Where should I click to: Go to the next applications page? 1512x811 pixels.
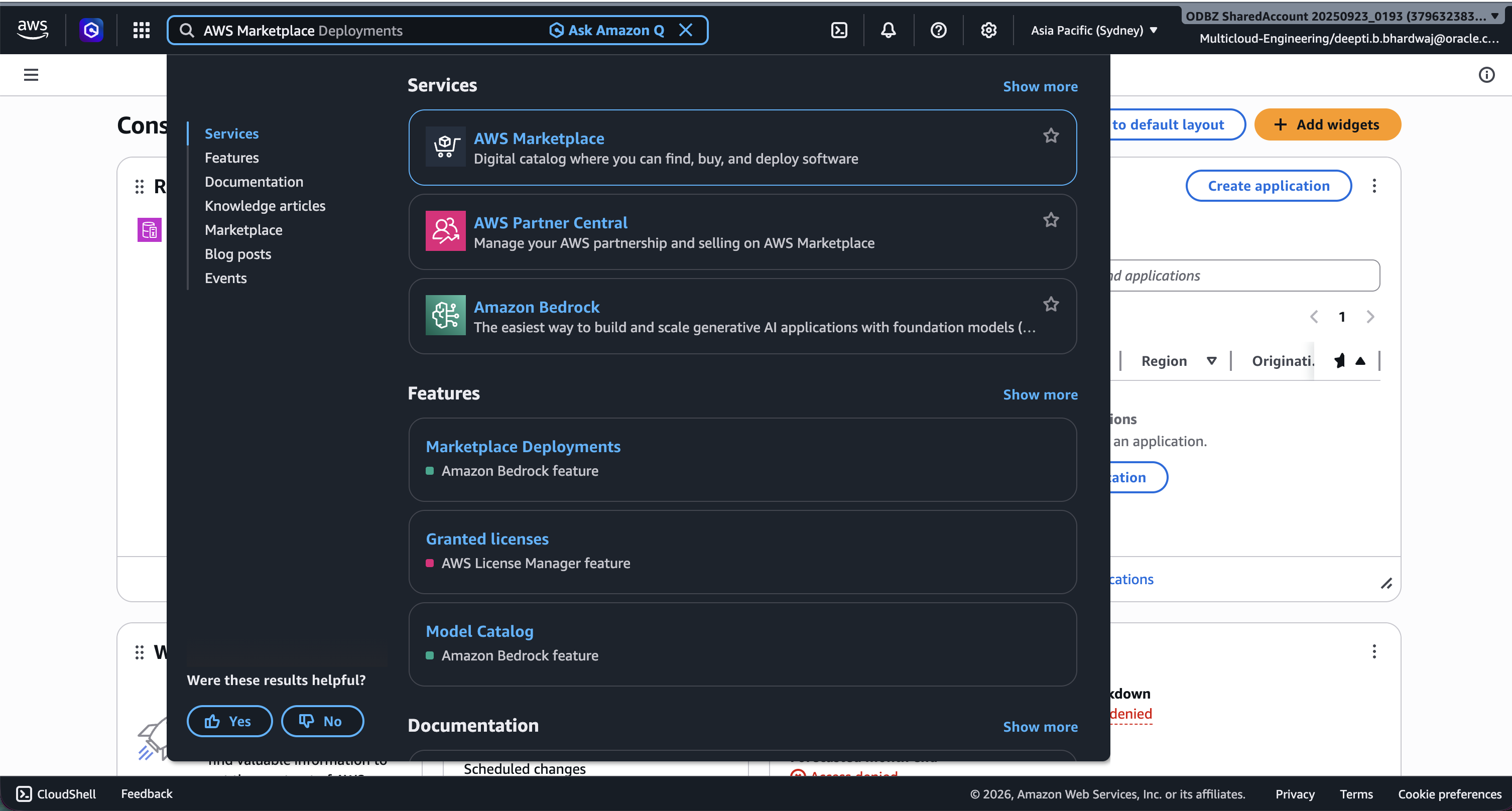pyautogui.click(x=1370, y=317)
